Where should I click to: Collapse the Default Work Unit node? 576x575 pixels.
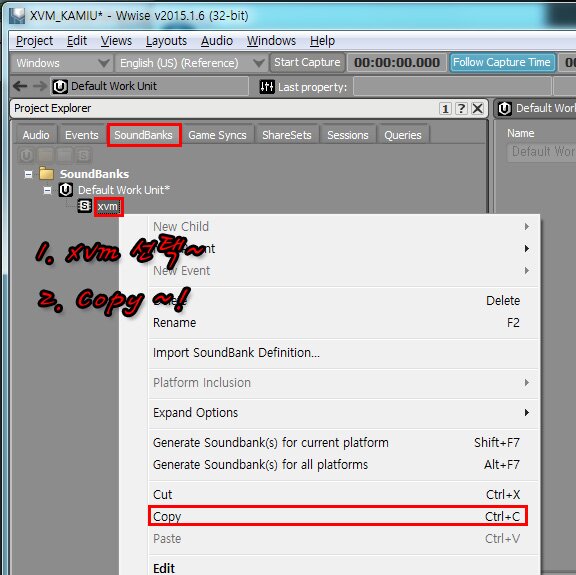[47, 190]
